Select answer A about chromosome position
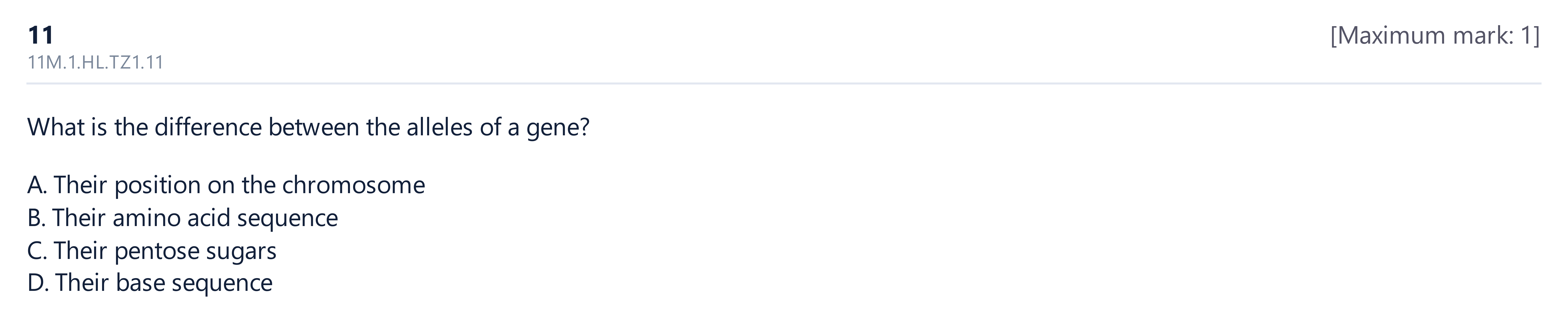This screenshot has height=324, width=1568. pos(226,185)
